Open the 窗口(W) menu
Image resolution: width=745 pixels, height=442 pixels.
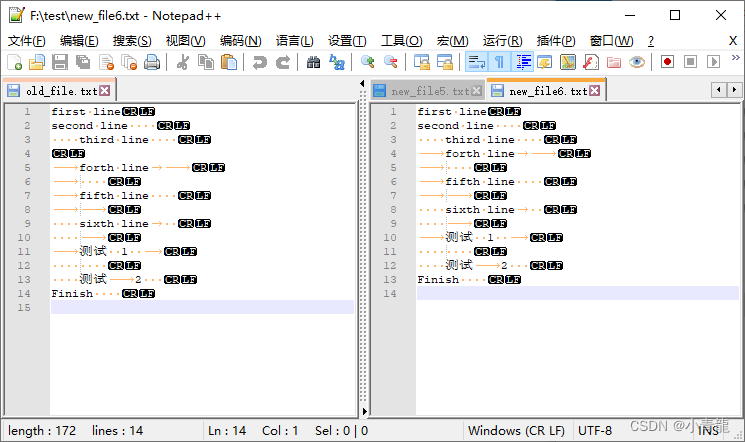pyautogui.click(x=611, y=41)
